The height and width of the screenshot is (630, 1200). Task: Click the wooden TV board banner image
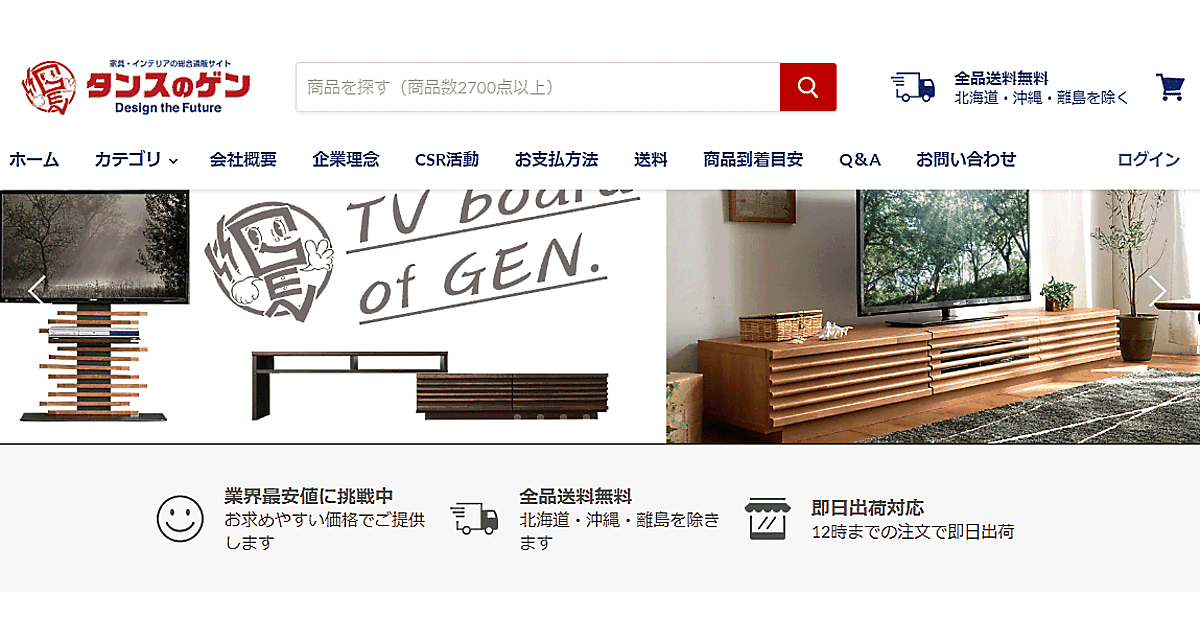[x=933, y=316]
